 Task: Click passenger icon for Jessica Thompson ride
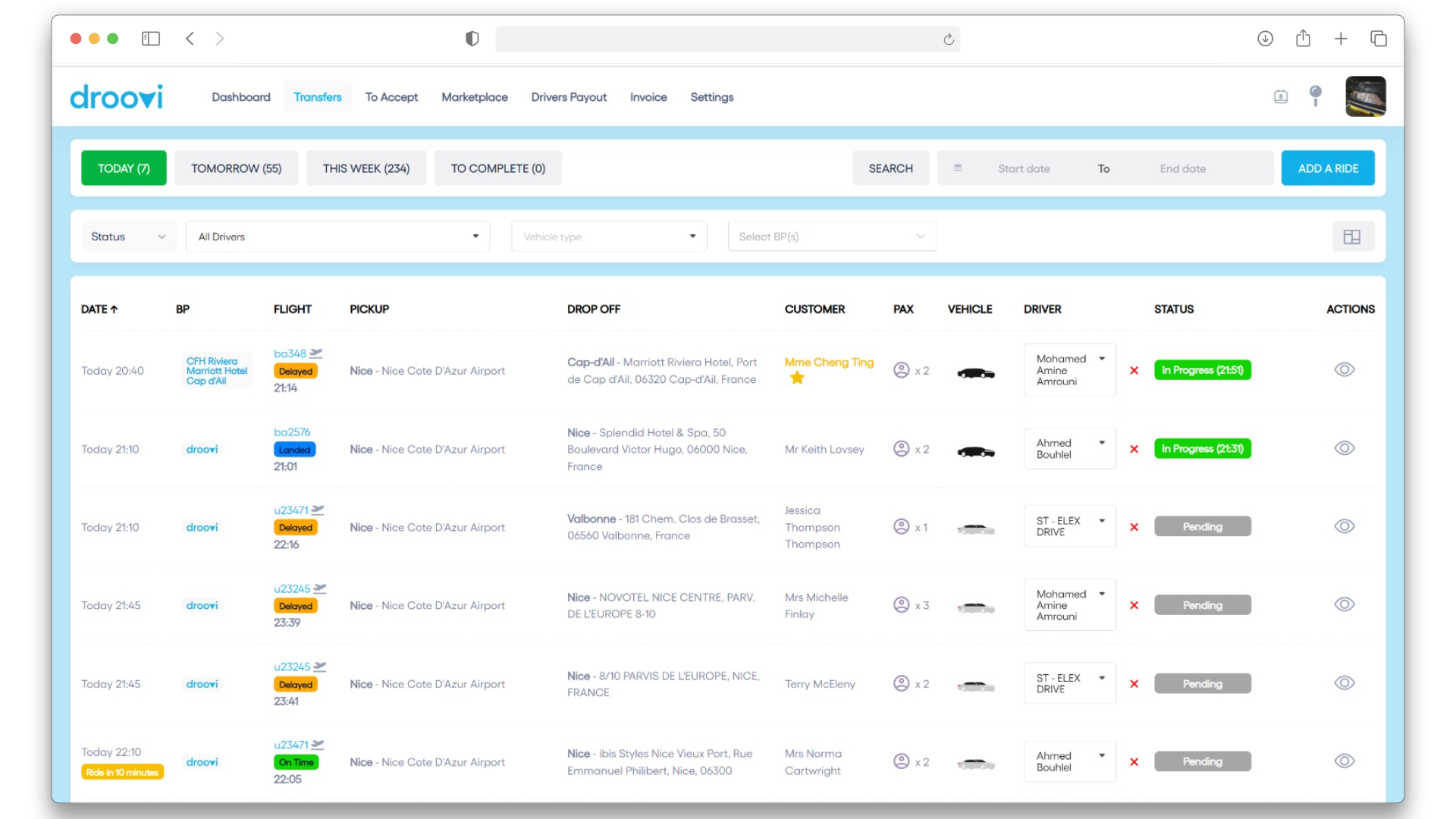901,526
